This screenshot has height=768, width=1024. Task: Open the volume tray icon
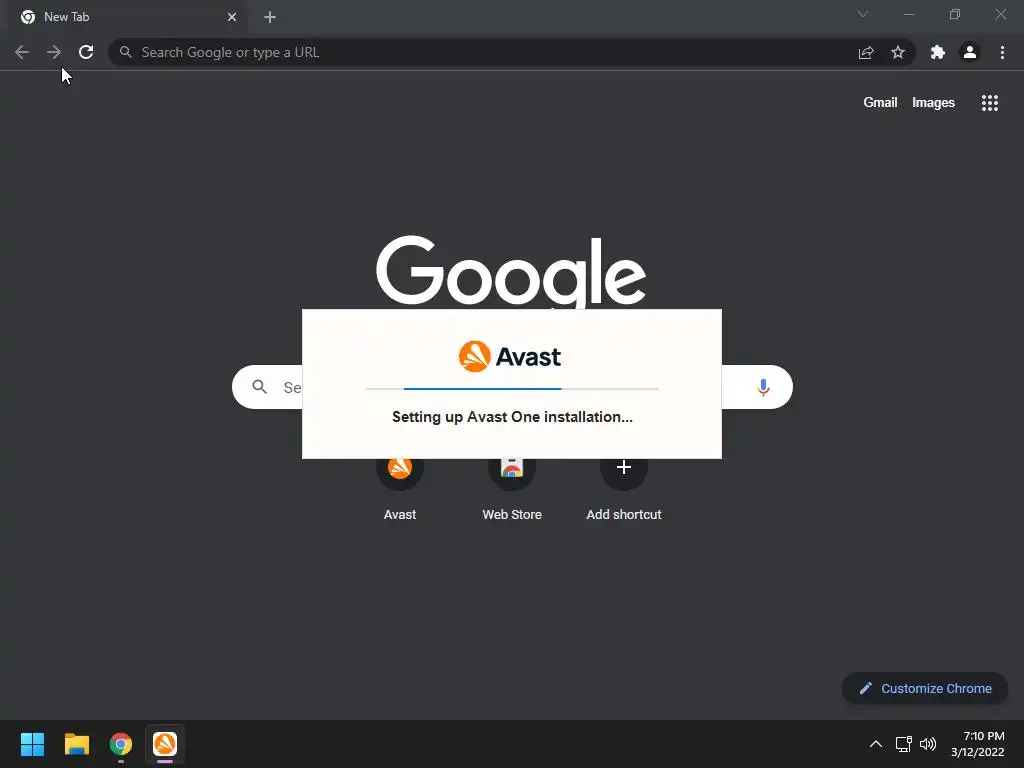coord(928,744)
